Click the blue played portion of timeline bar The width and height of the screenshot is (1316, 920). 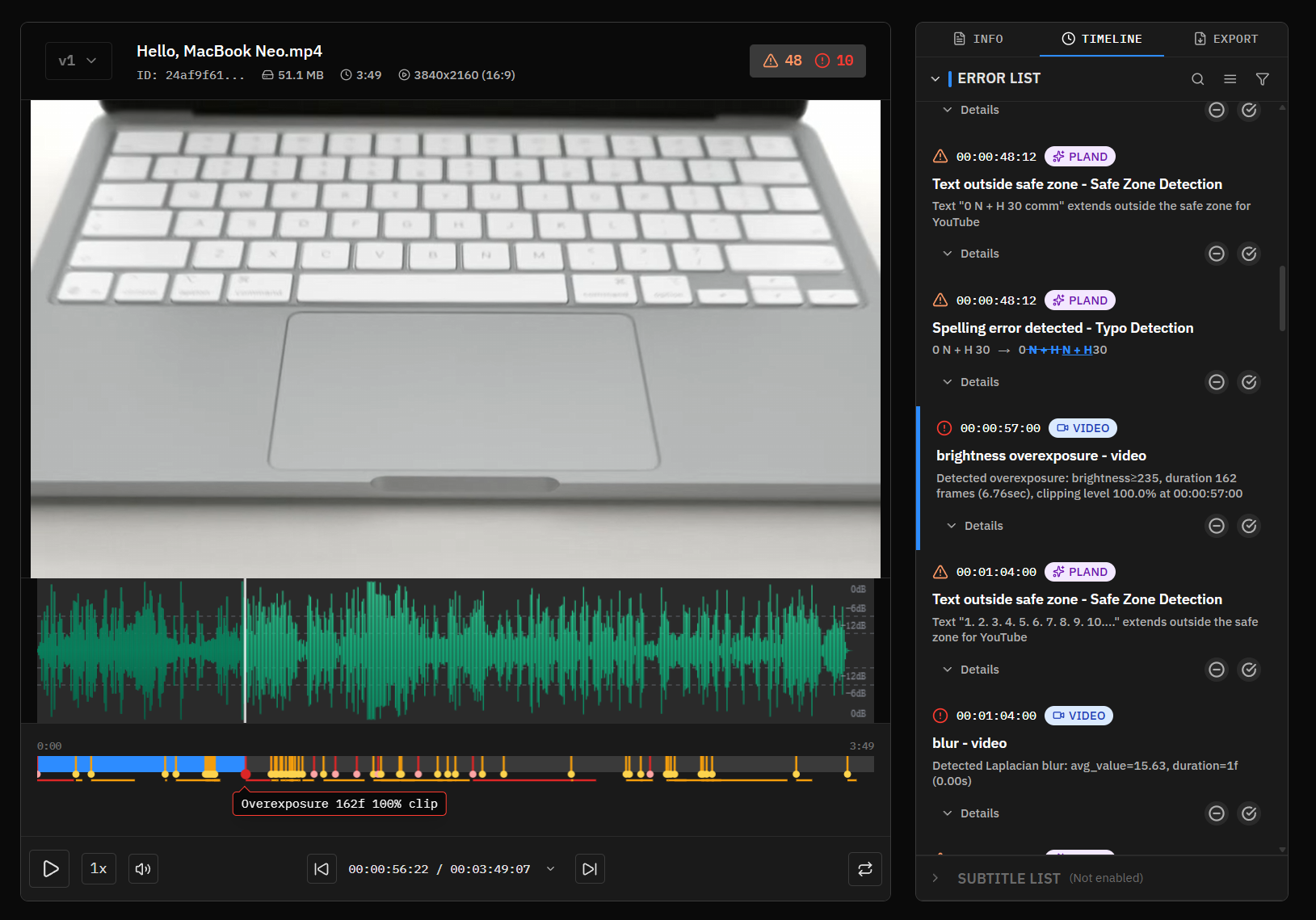pos(141,764)
